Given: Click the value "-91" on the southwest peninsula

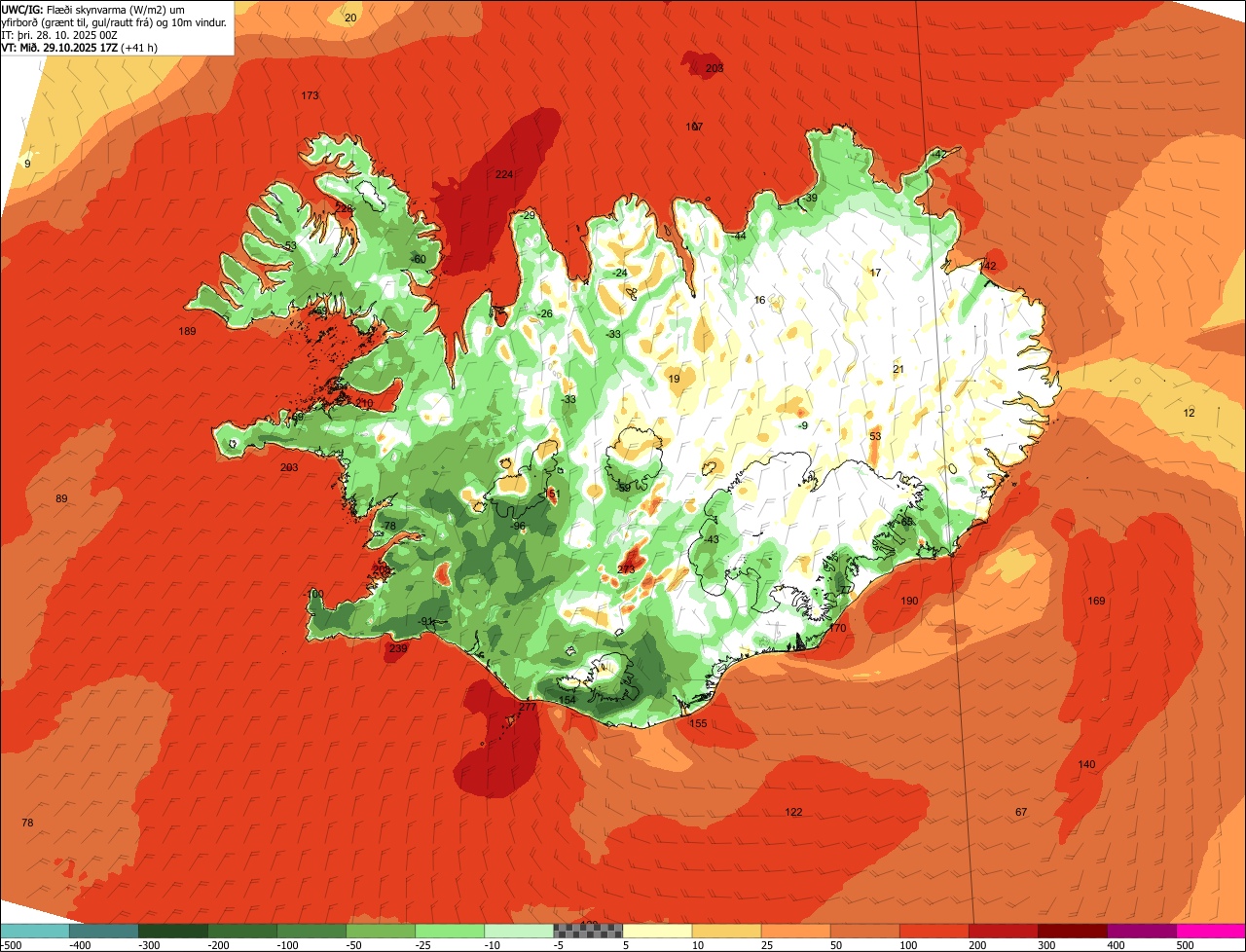Looking at the screenshot, I should pos(425,621).
